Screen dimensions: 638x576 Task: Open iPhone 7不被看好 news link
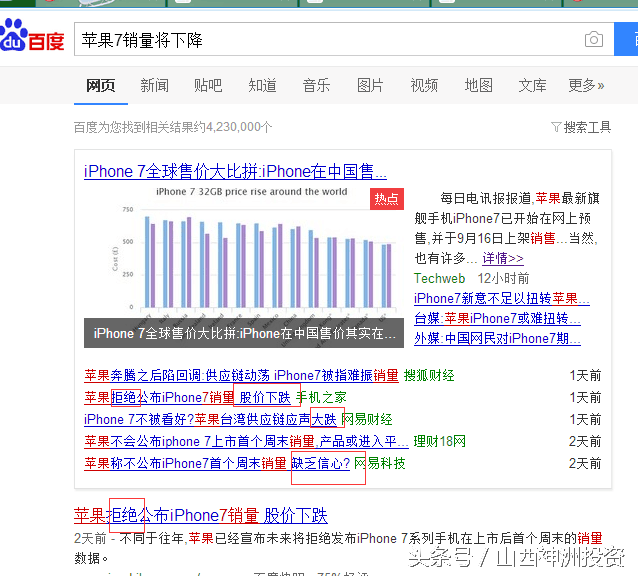[x=210, y=419]
